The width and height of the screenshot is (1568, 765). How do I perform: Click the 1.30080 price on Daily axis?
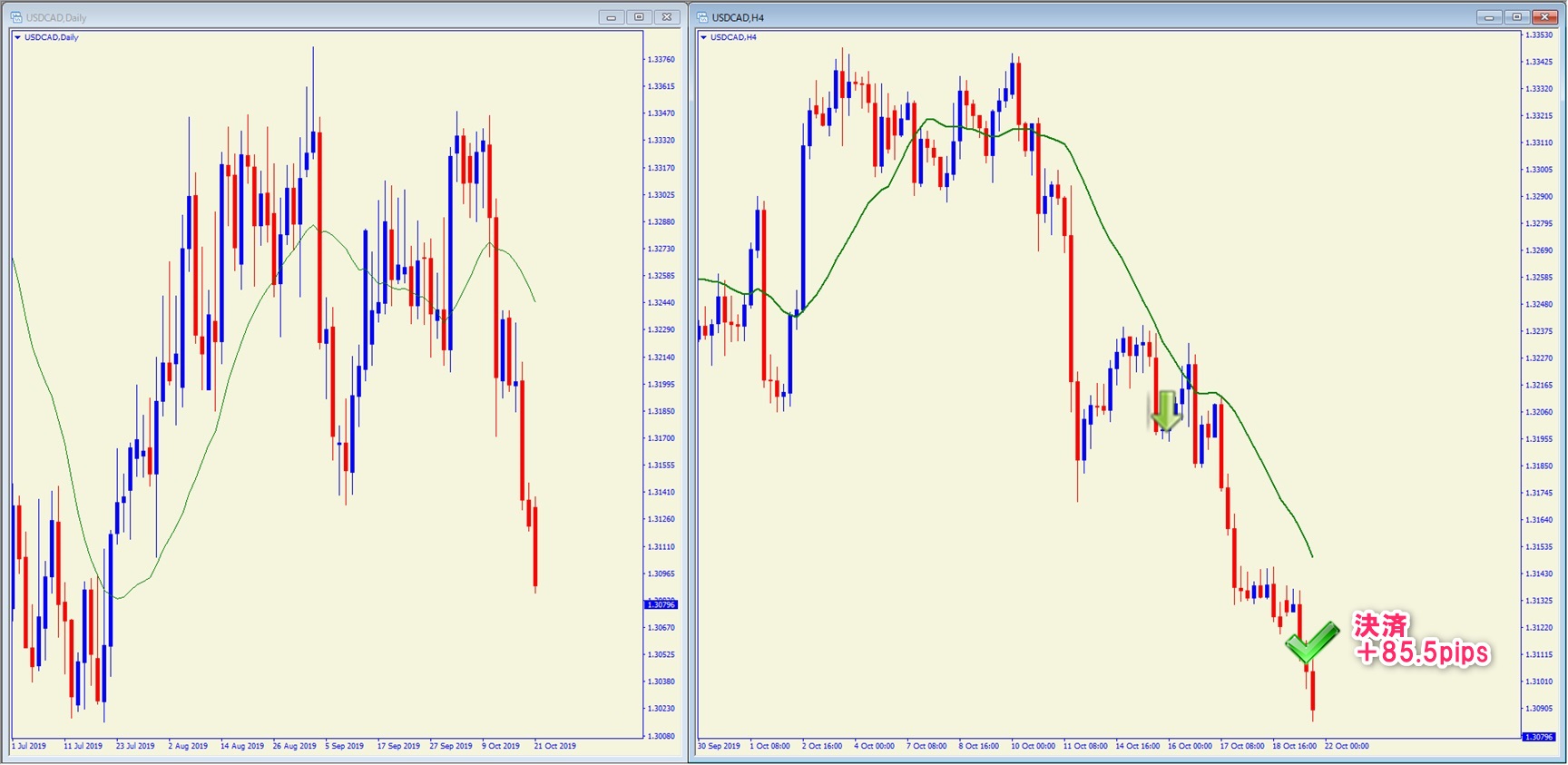tap(661, 736)
